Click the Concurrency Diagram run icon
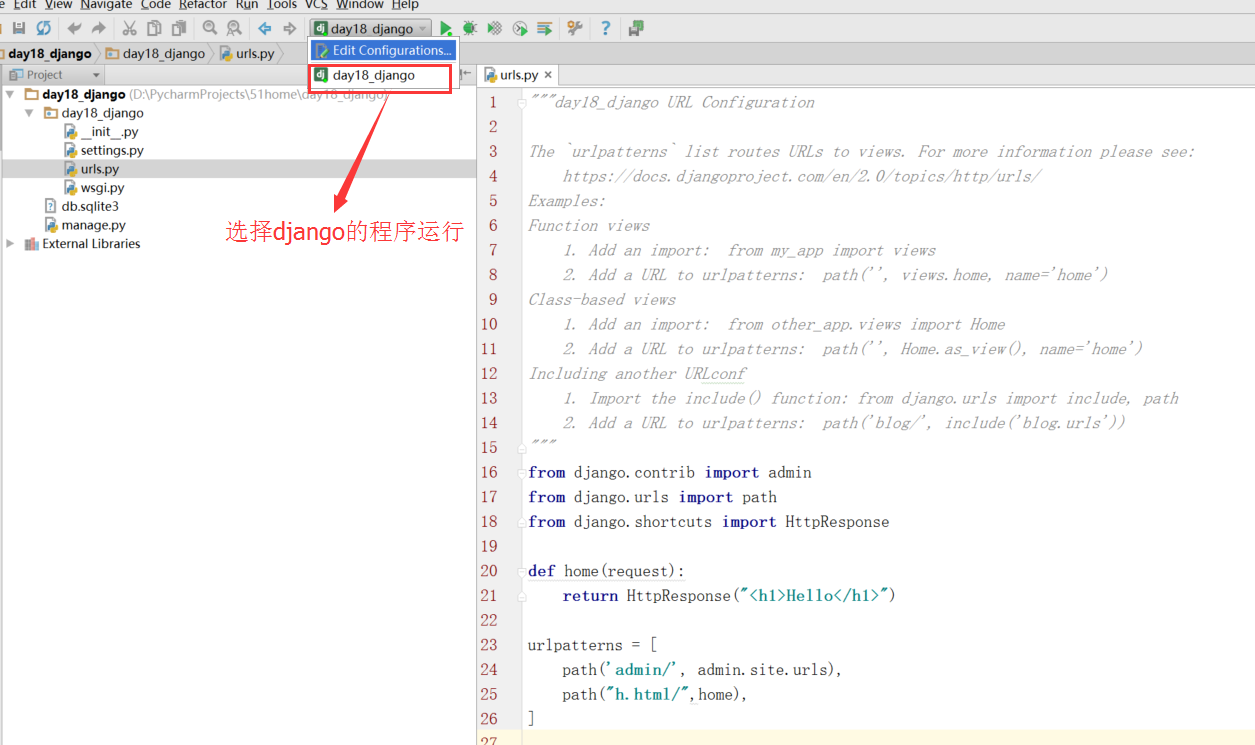 click(x=544, y=29)
